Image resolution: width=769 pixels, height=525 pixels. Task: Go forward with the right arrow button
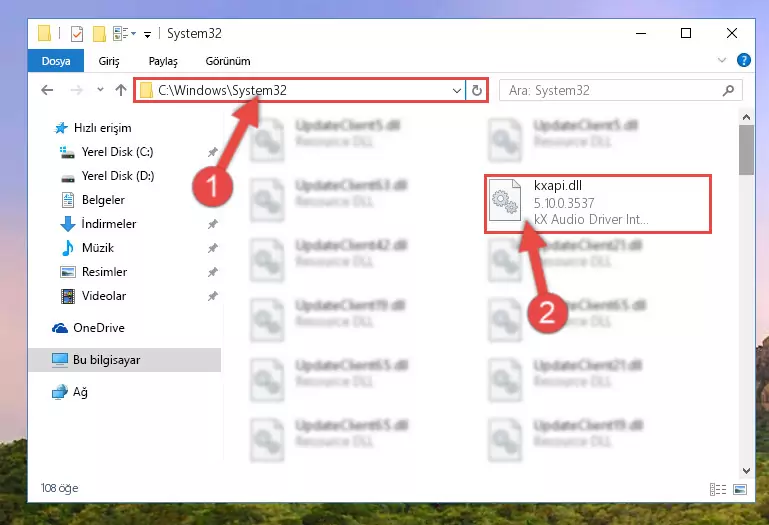point(77,90)
